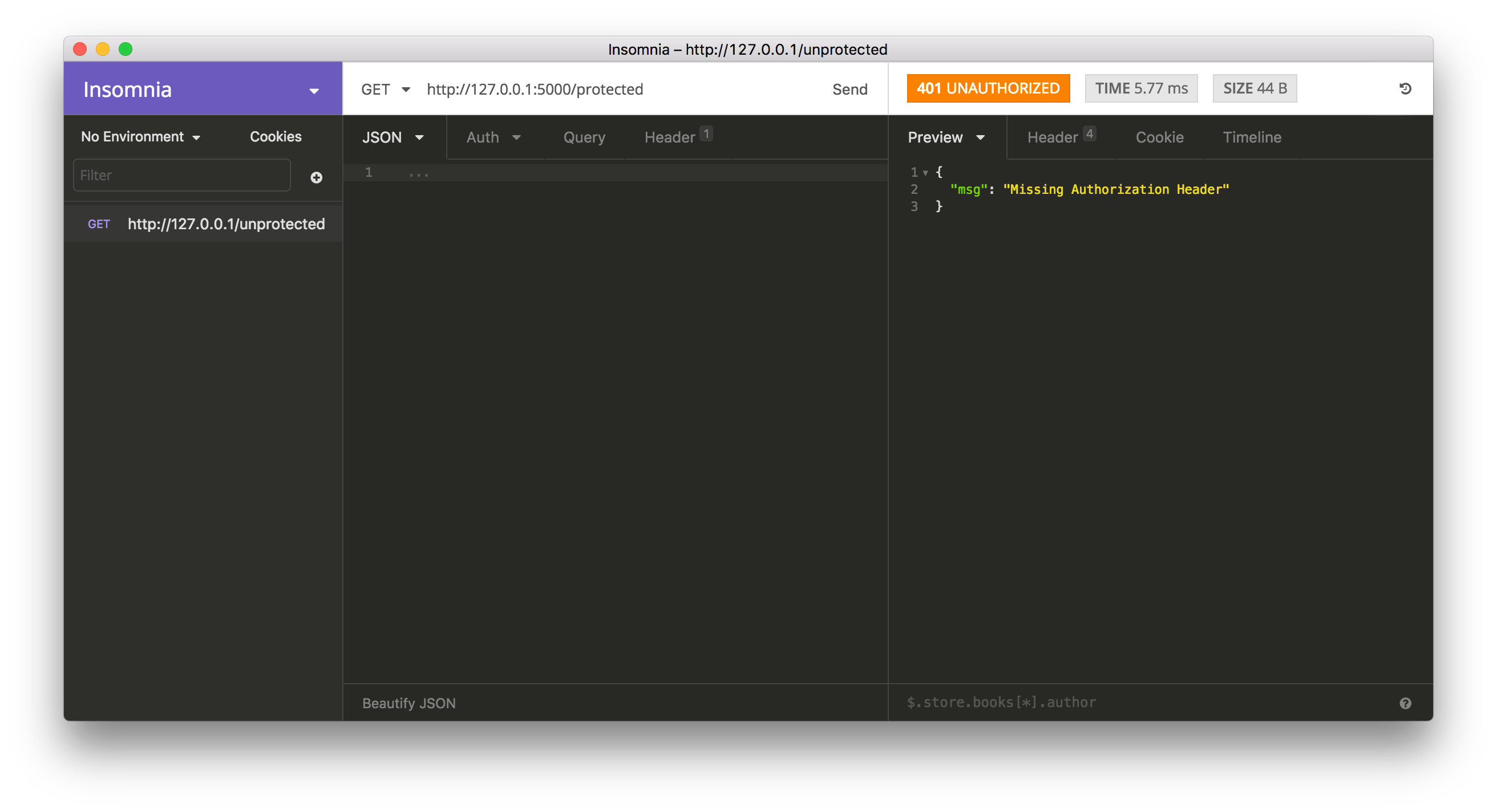1497x812 pixels.
Task: Change body type using the JSON dropdown
Action: (x=393, y=137)
